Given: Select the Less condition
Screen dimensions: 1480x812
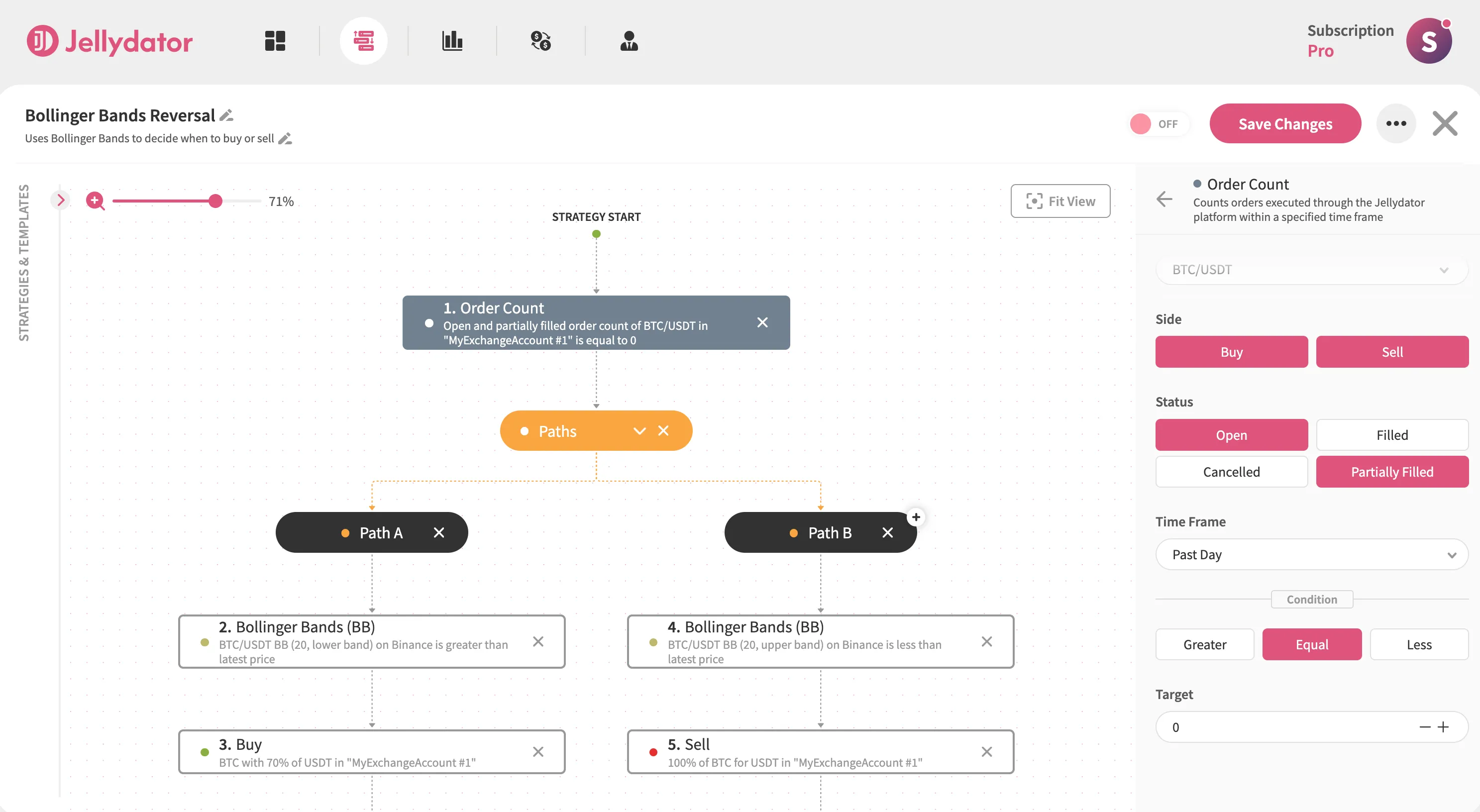Looking at the screenshot, I should pos(1419,644).
